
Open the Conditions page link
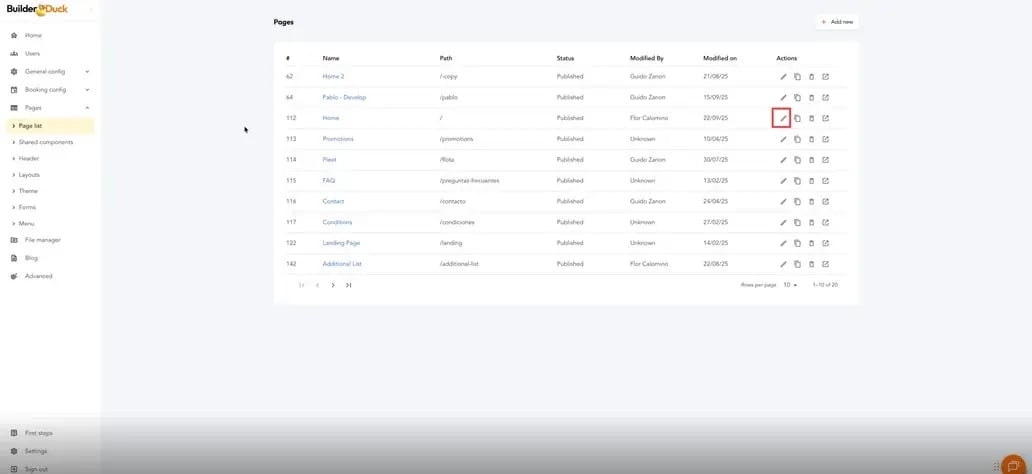[x=337, y=222]
